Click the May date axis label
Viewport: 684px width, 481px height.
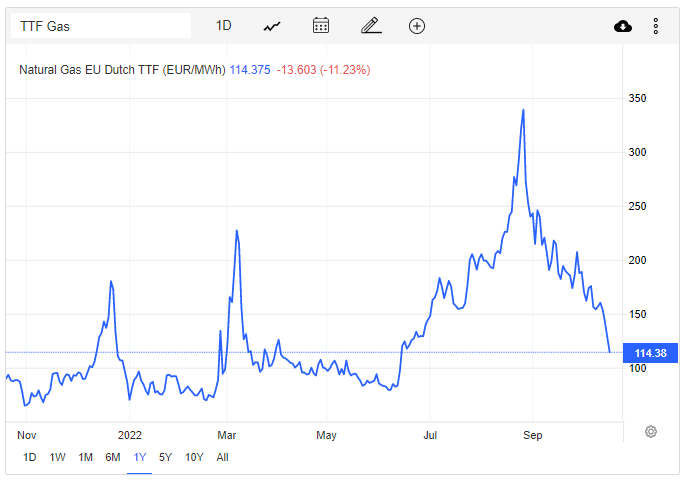[326, 435]
